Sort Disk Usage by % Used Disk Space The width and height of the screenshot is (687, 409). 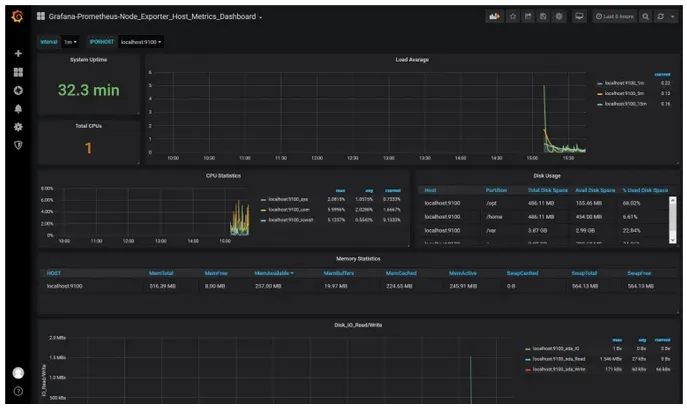point(645,190)
